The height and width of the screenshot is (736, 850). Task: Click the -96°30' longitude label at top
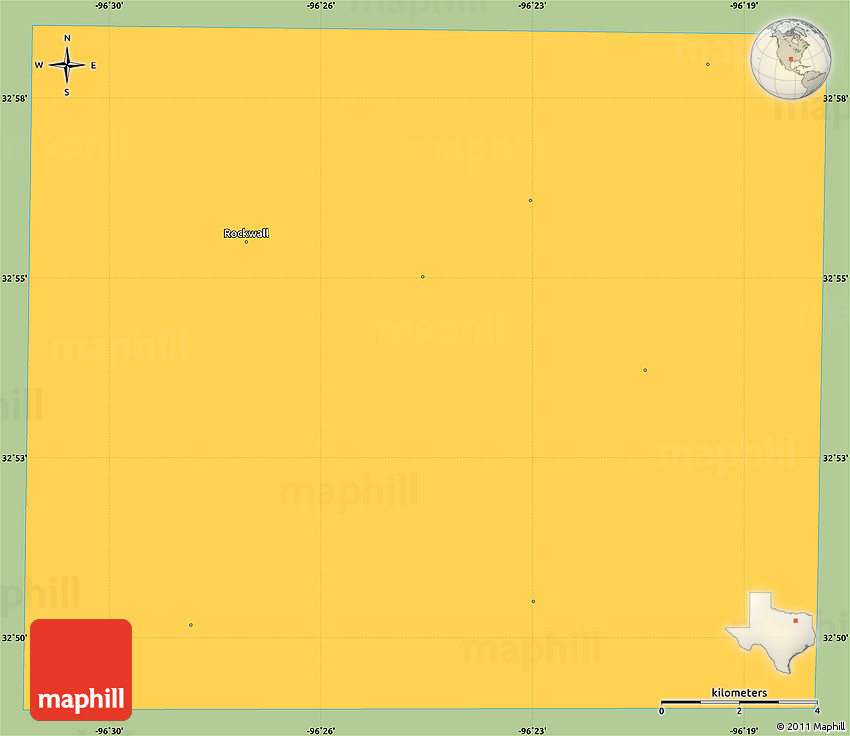pos(110,5)
